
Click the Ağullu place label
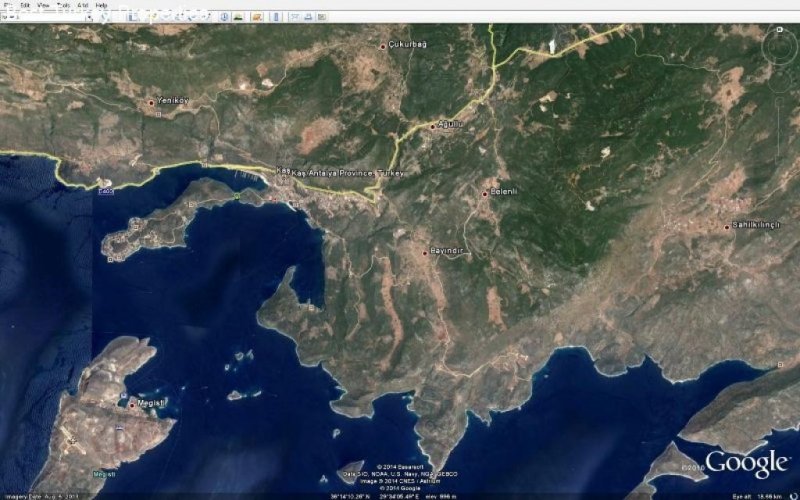tap(451, 124)
